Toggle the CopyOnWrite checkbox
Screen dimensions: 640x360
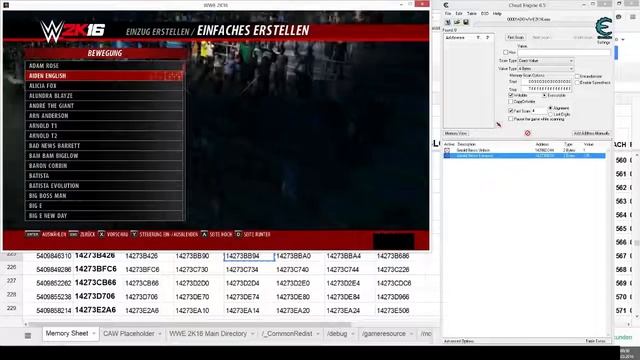point(511,102)
